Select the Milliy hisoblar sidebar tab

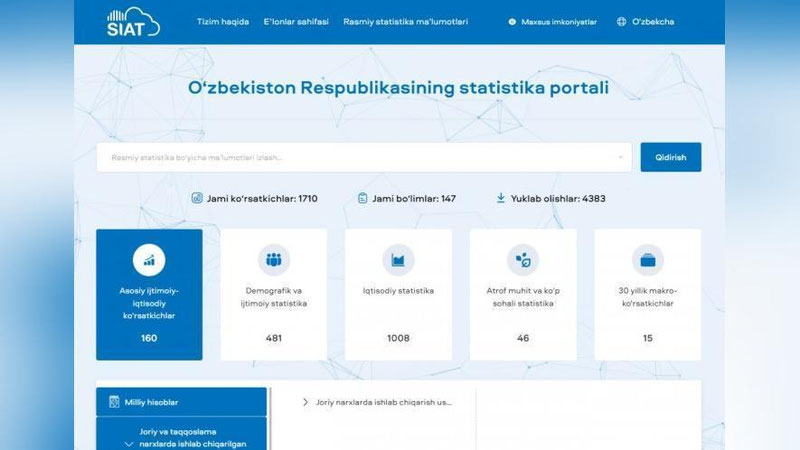pyautogui.click(x=182, y=402)
